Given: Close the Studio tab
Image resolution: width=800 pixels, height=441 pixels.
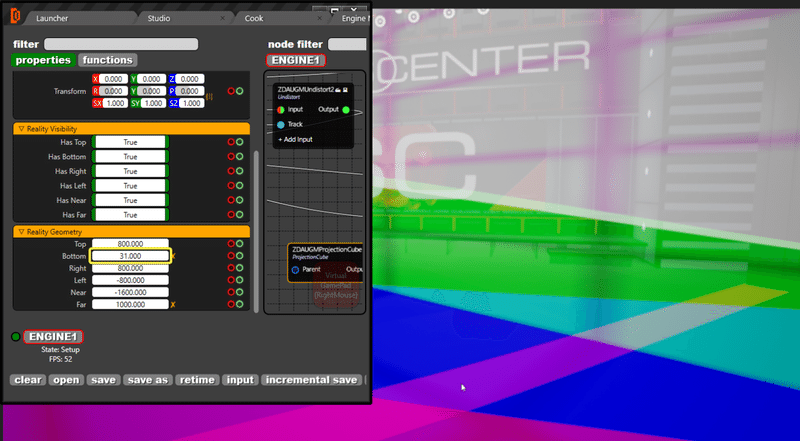Looking at the screenshot, I should (222, 18).
